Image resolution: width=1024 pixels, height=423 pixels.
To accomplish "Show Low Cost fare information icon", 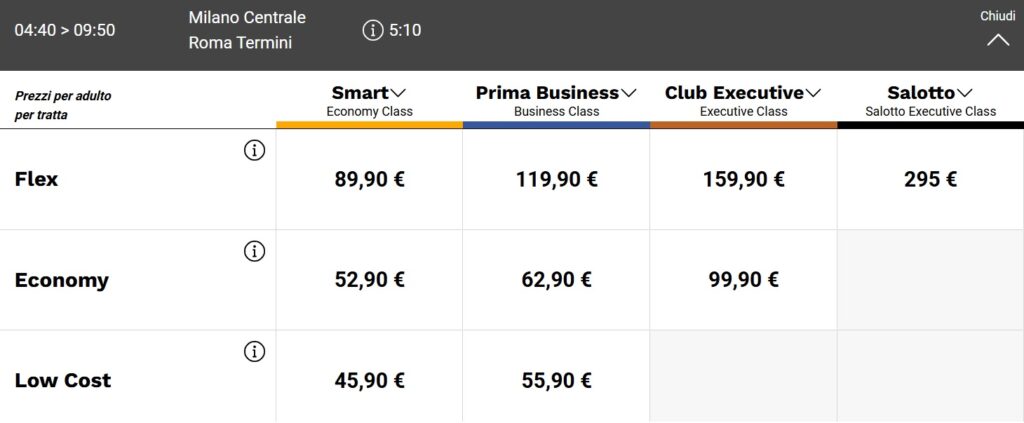I will [254, 352].
